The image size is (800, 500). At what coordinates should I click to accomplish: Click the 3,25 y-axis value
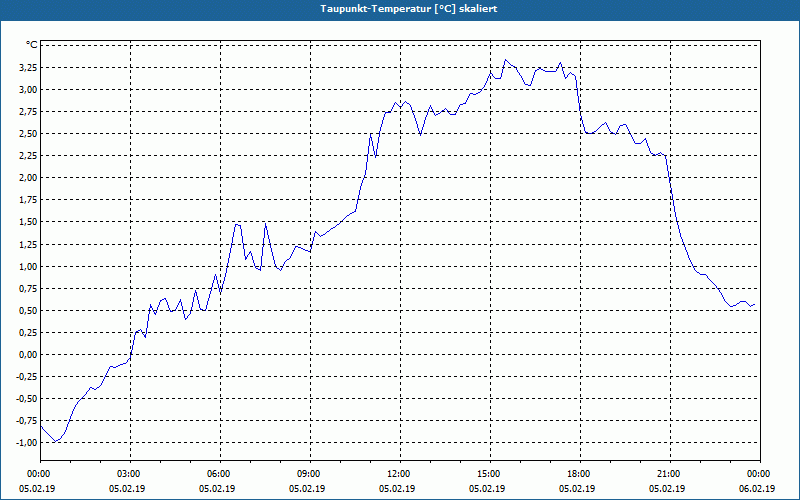[29, 67]
